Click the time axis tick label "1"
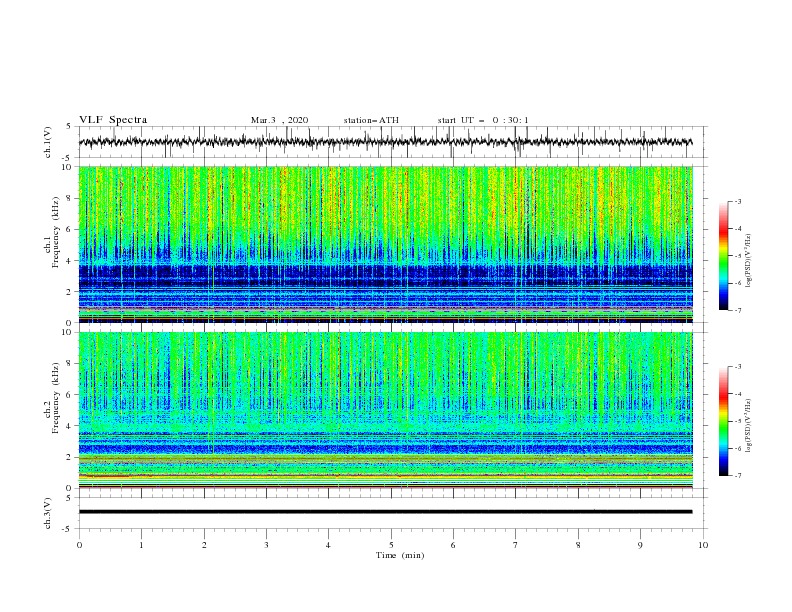792x612 pixels. point(141,545)
